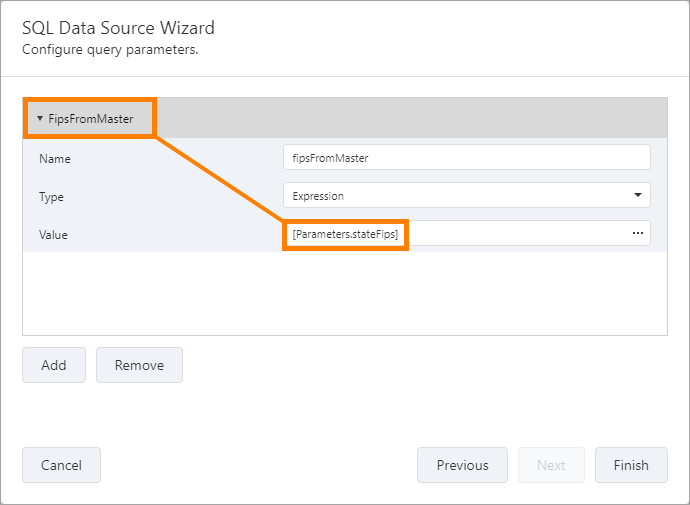This screenshot has width=690, height=505.
Task: Click the Name label
Action: point(55,159)
